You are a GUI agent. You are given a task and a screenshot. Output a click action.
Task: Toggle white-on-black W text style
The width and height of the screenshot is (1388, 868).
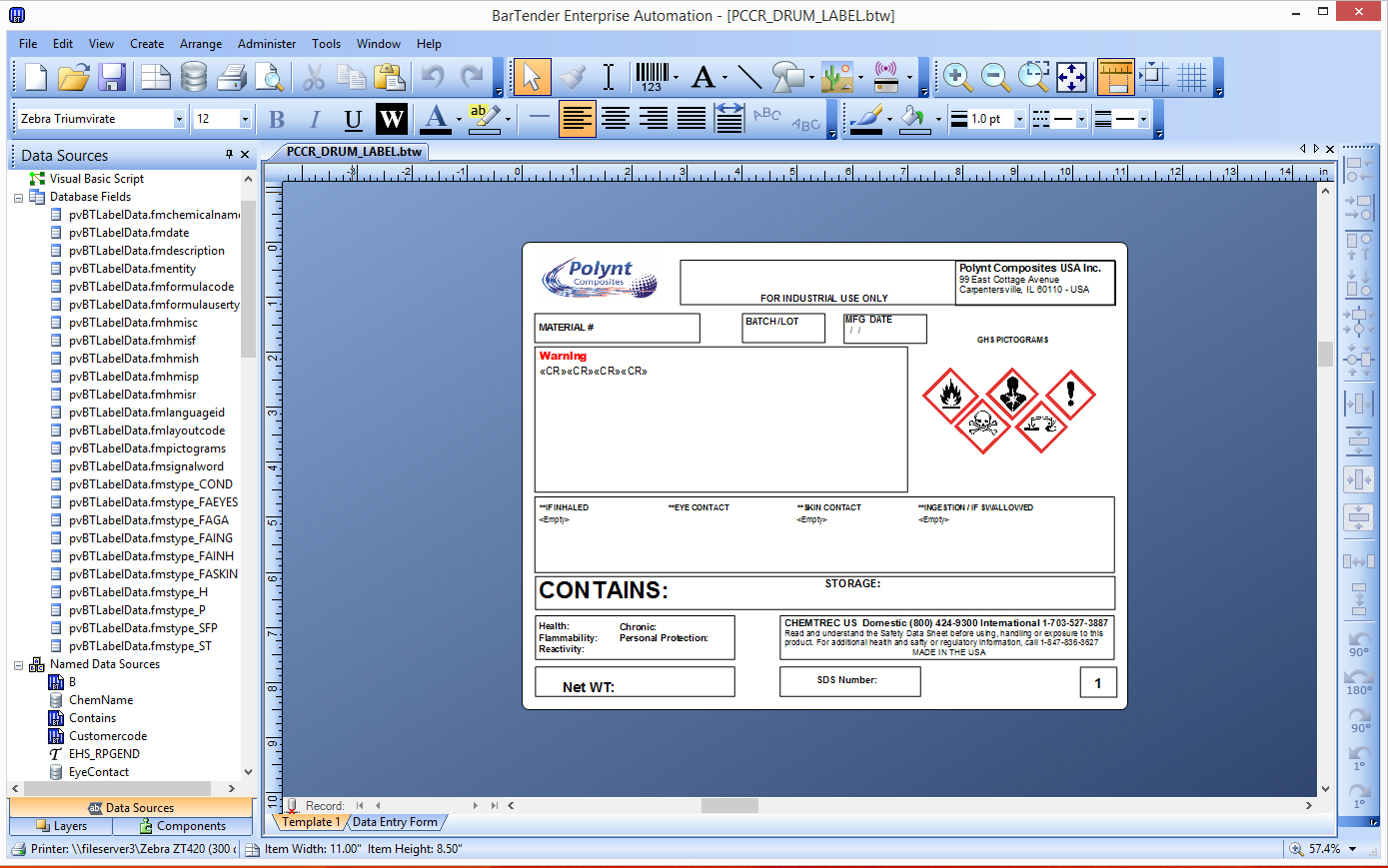click(391, 119)
